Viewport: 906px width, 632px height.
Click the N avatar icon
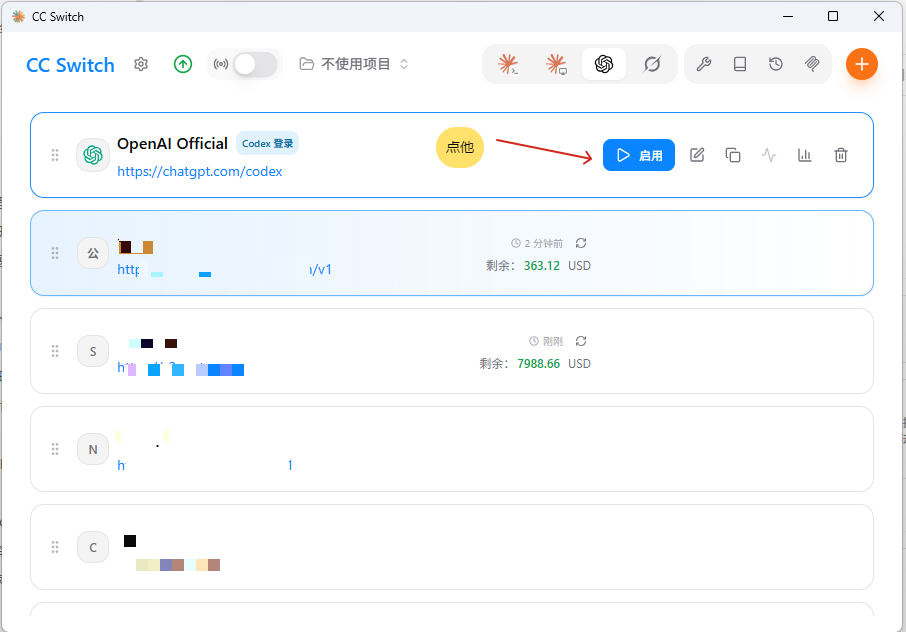tap(93, 449)
